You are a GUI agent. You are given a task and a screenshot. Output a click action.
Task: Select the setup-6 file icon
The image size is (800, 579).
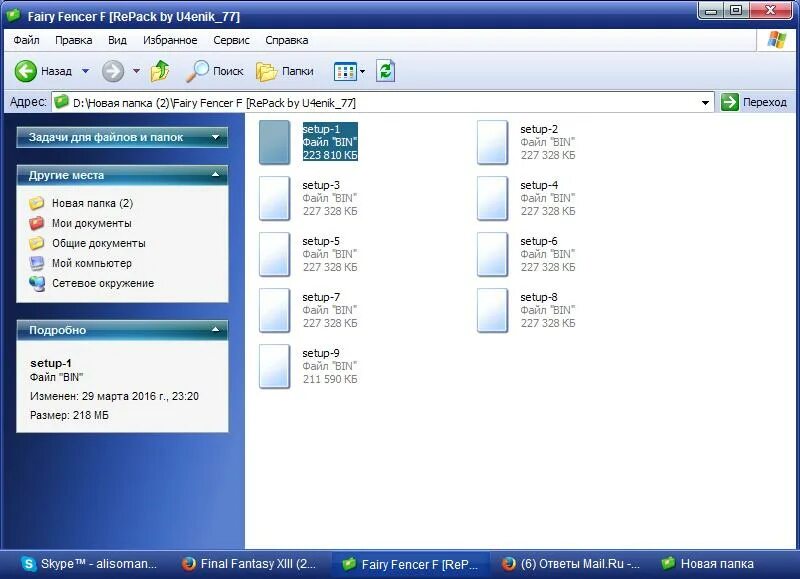point(492,255)
